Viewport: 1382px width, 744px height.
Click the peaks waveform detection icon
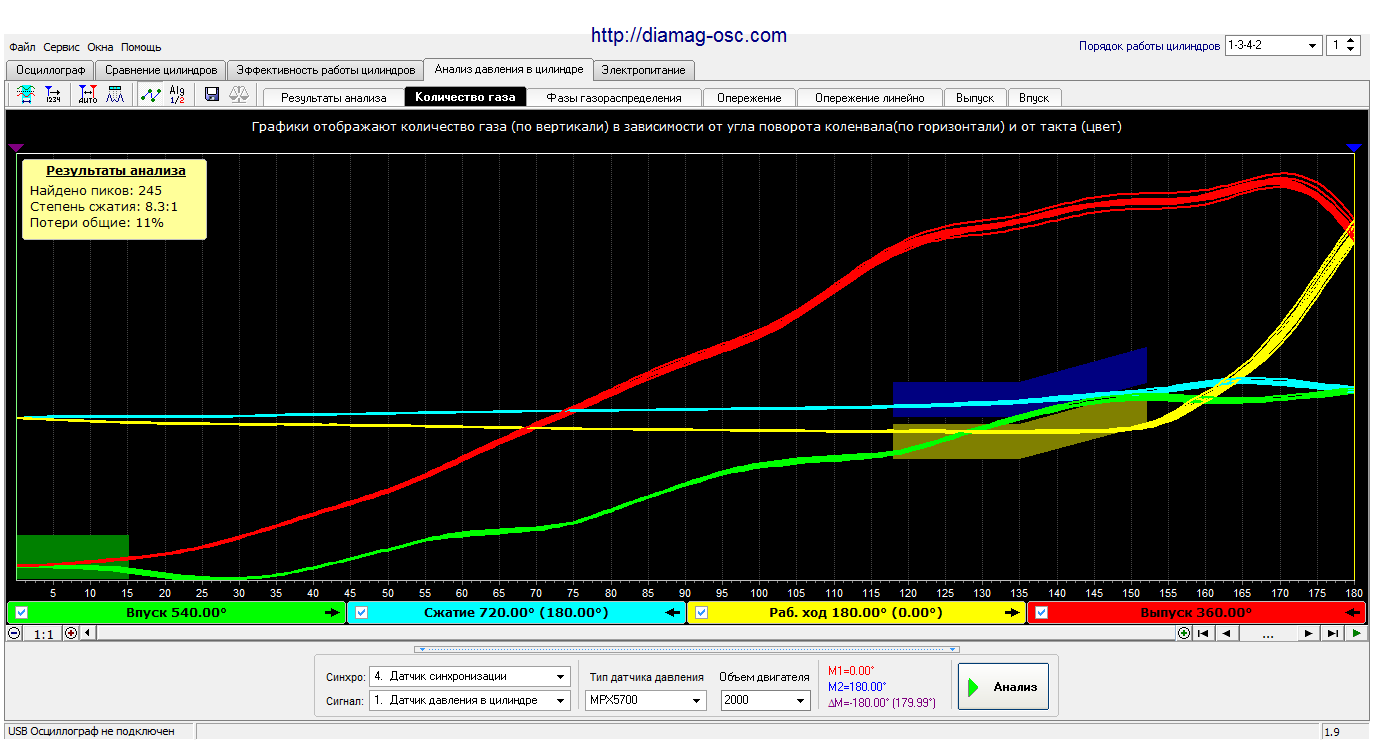(115, 95)
